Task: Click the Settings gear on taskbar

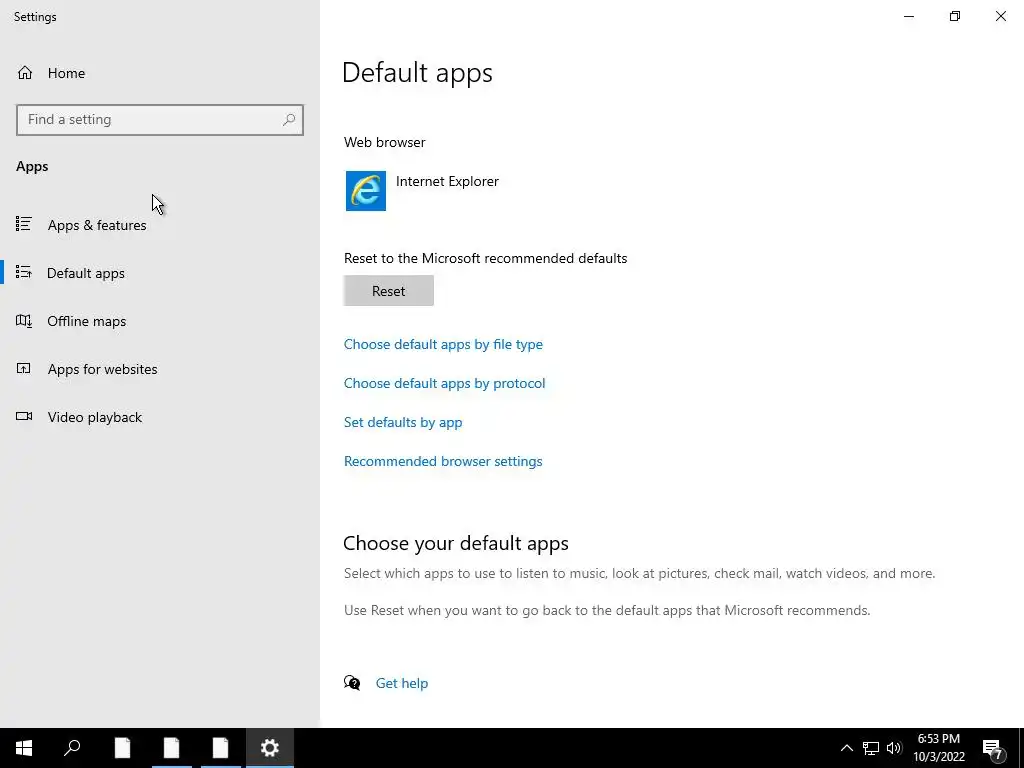Action: [270, 748]
